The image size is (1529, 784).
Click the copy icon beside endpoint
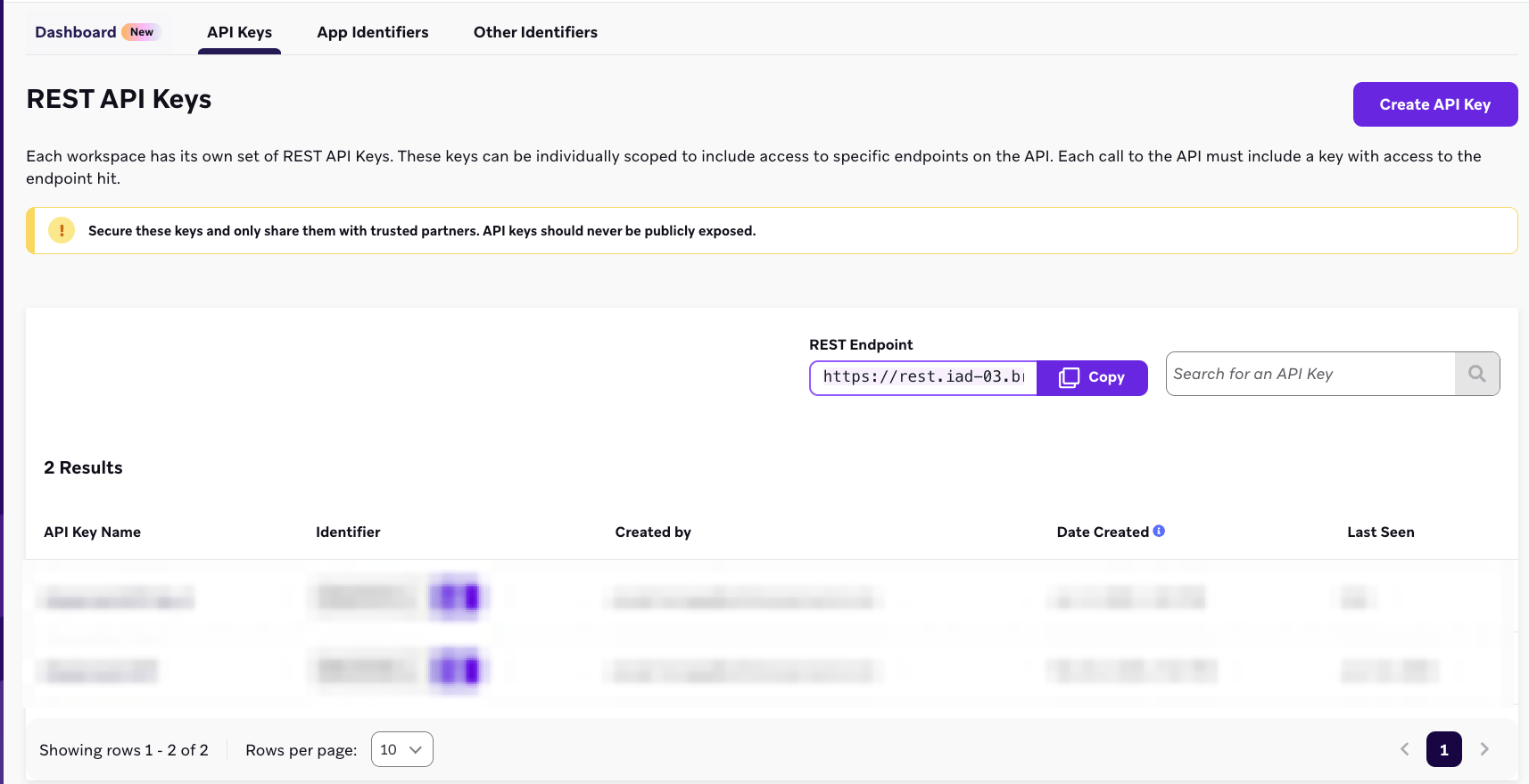(1069, 378)
